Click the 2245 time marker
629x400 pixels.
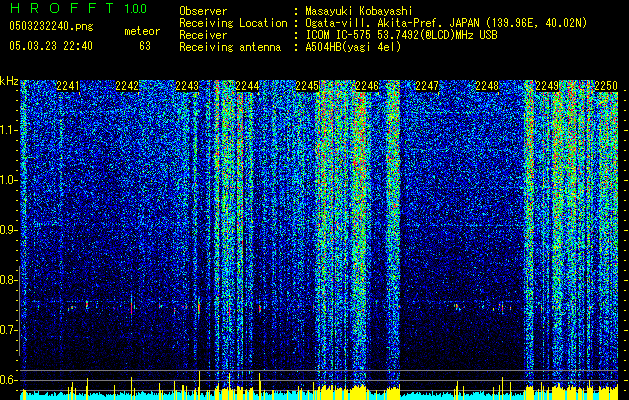(x=307, y=85)
